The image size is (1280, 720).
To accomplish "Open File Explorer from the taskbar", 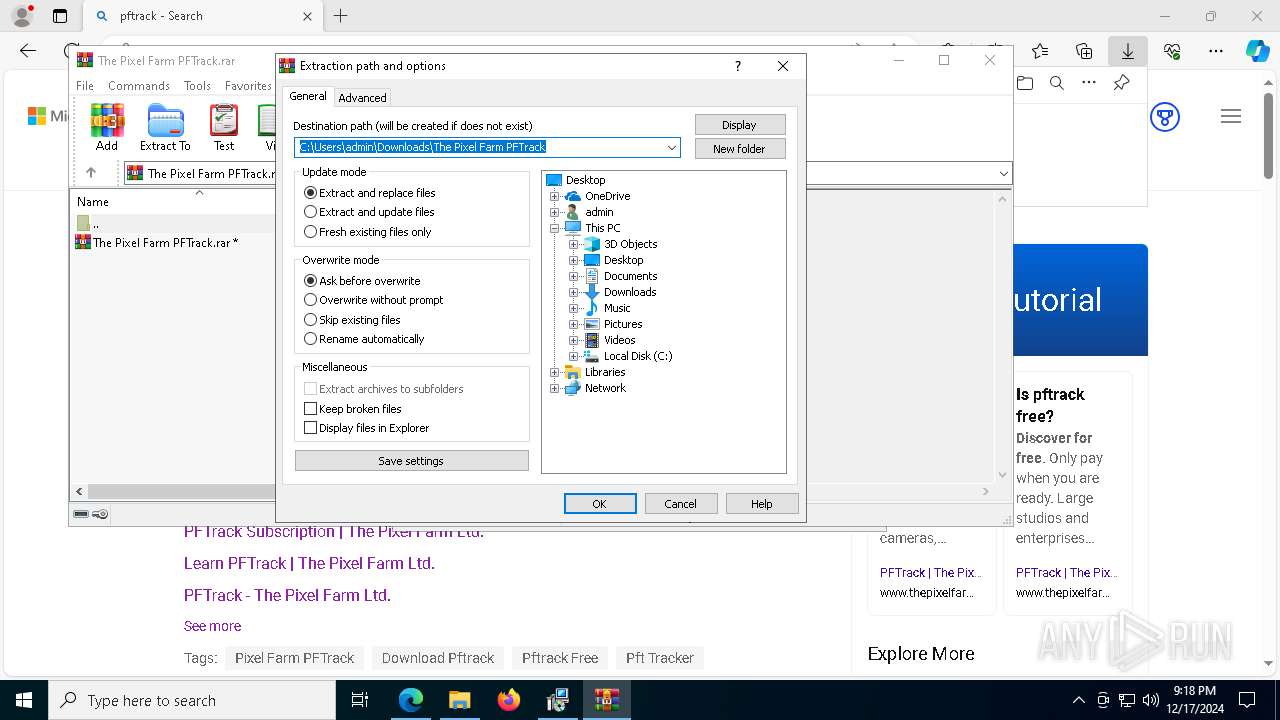I will [460, 700].
